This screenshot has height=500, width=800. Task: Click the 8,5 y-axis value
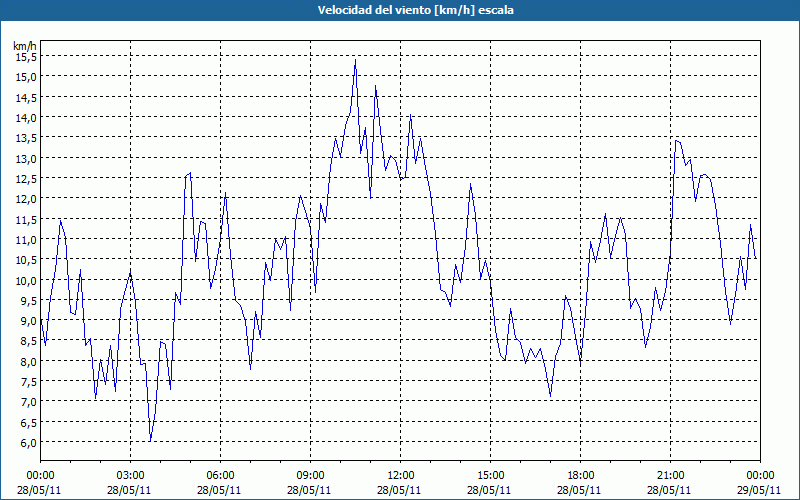click(x=28, y=341)
